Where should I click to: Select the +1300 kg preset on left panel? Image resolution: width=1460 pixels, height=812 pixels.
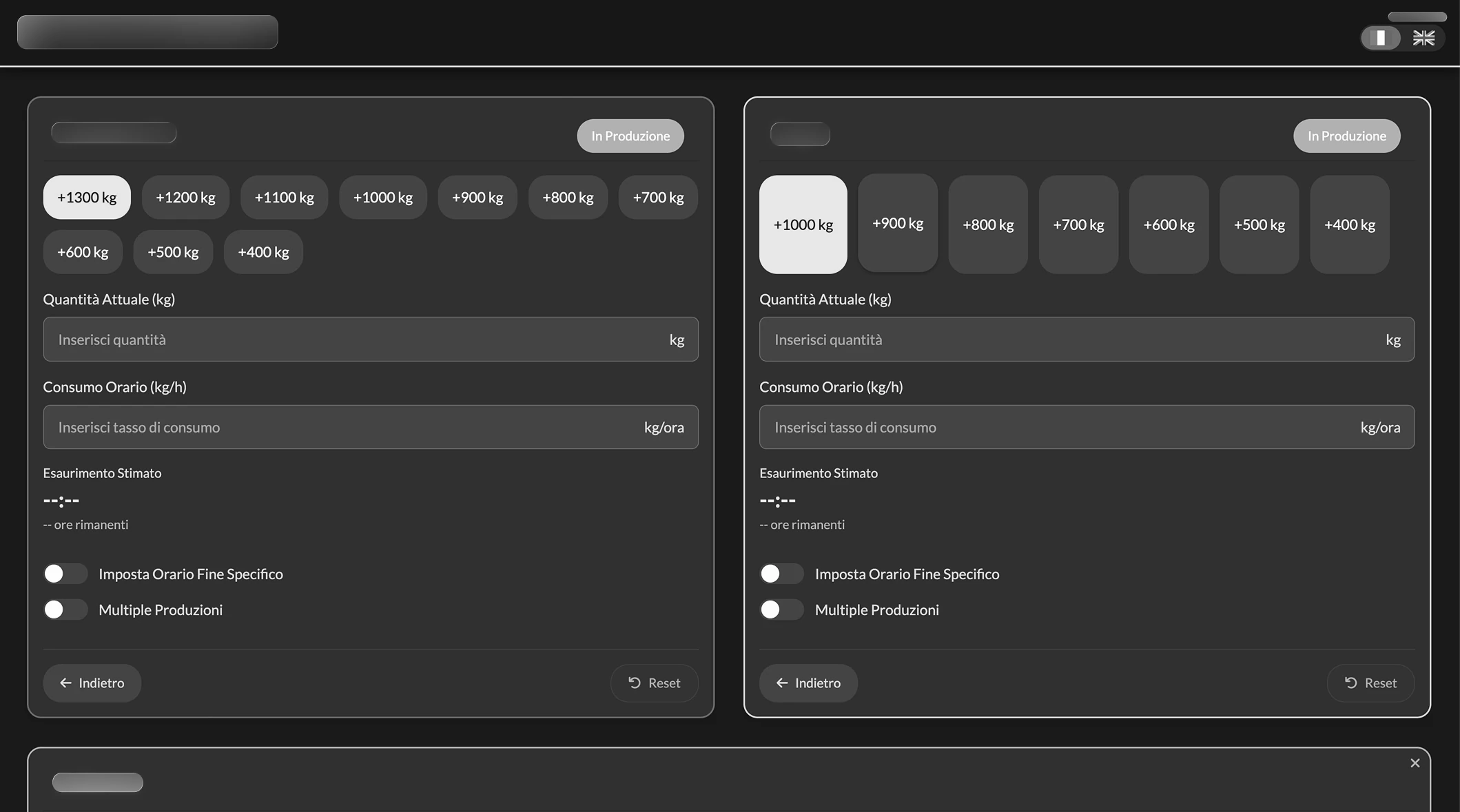86,197
